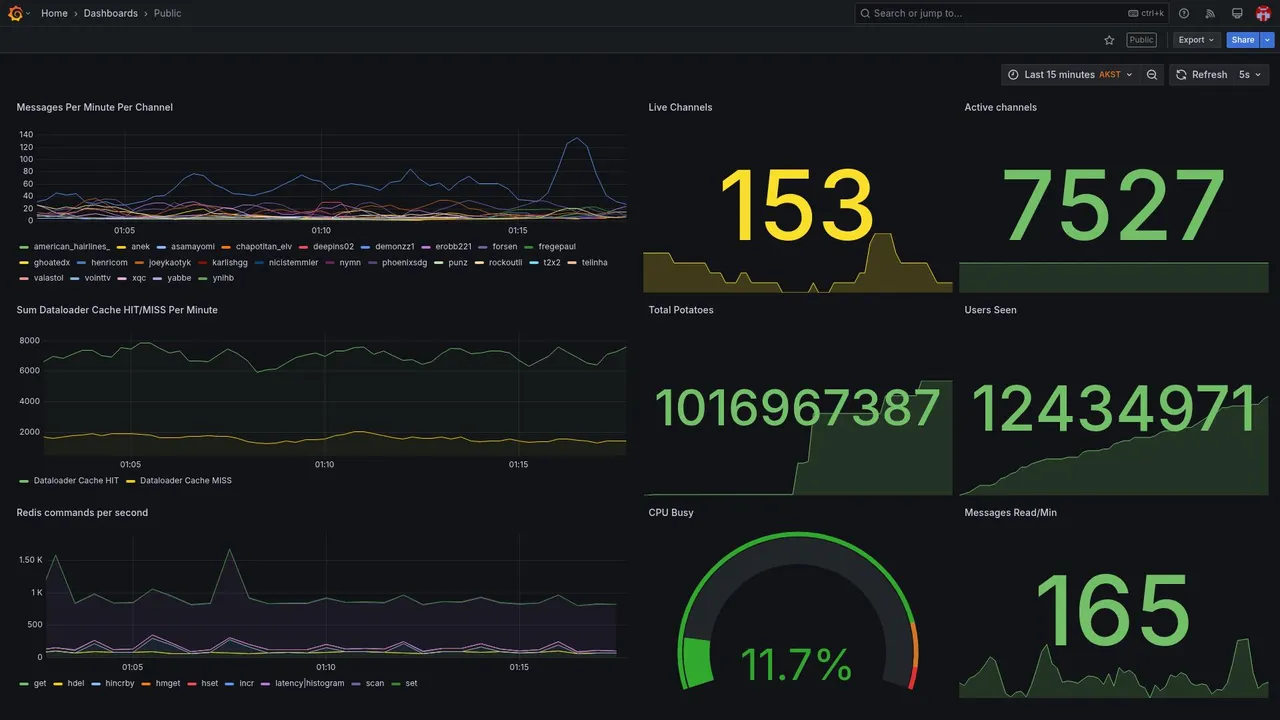Click the Public badge label
Viewport: 1280px width, 720px height.
(1141, 40)
